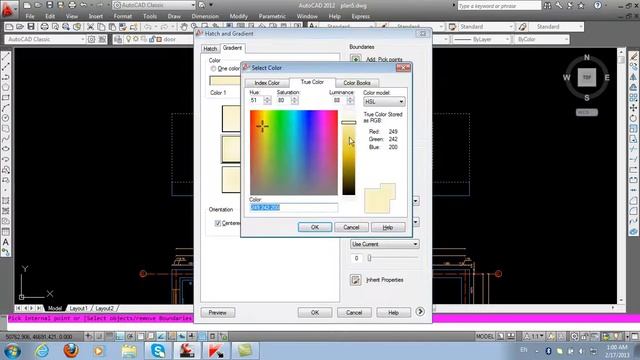Image resolution: width=640 pixels, height=360 pixels.
Task: Open the ByLayer linetype dropdown
Action: coord(482,39)
